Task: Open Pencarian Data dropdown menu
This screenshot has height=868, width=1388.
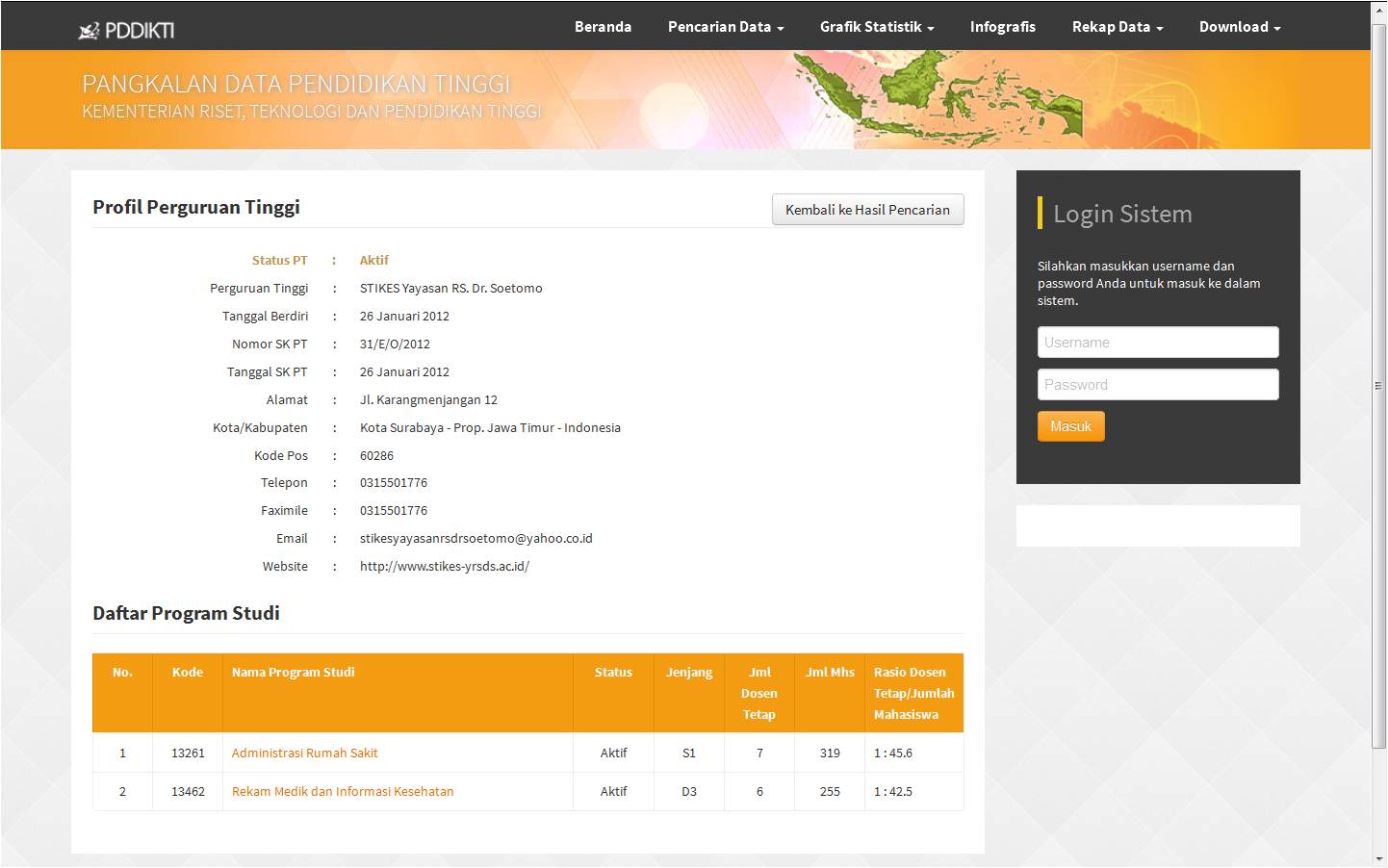Action: pos(726,27)
